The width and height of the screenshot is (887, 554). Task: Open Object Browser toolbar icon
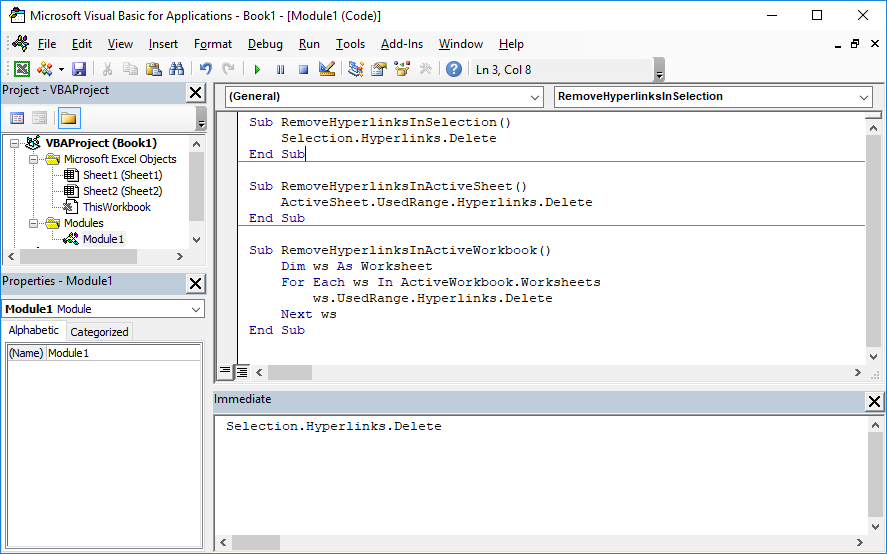coord(402,69)
